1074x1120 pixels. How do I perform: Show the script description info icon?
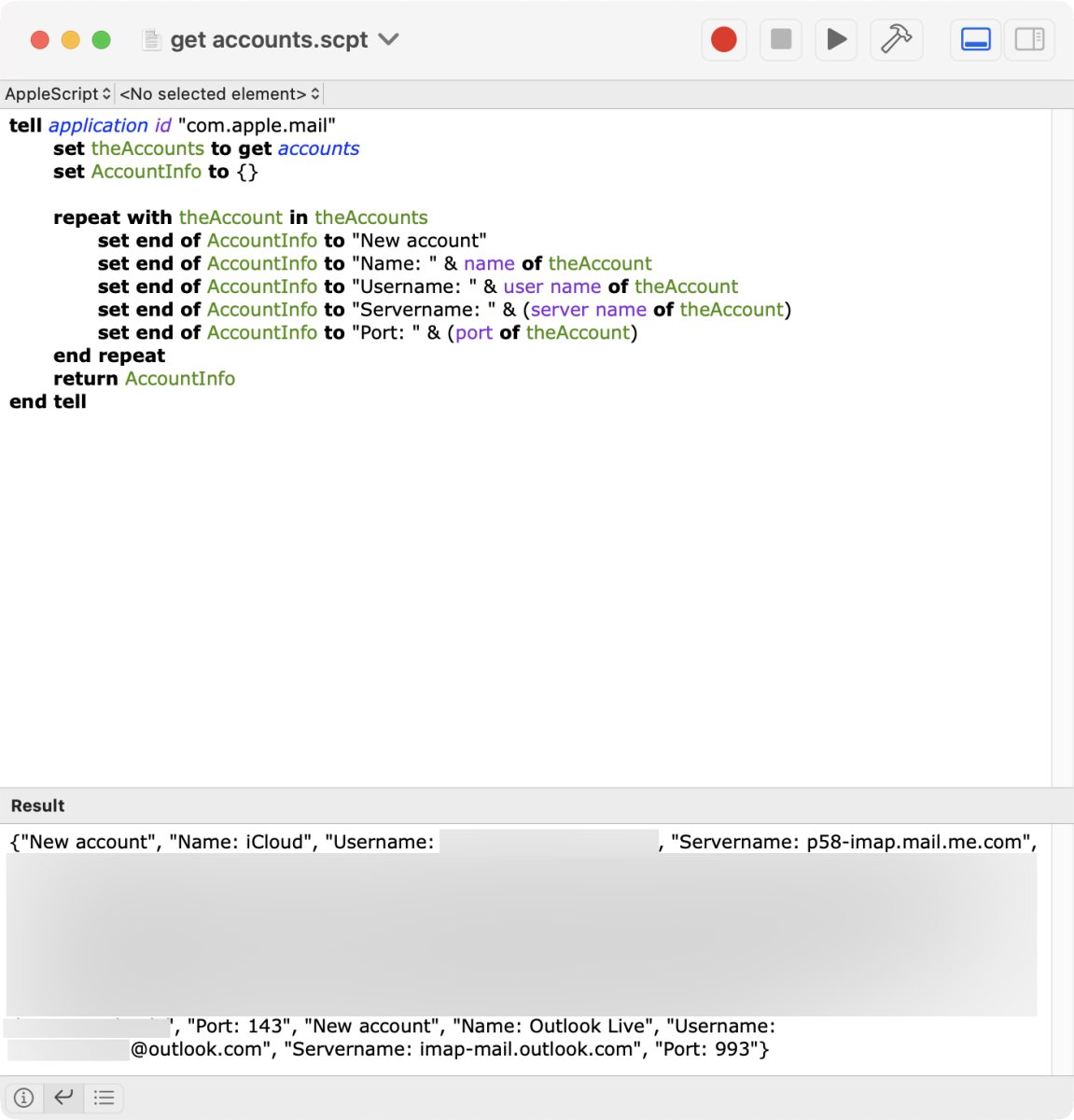[23, 1098]
